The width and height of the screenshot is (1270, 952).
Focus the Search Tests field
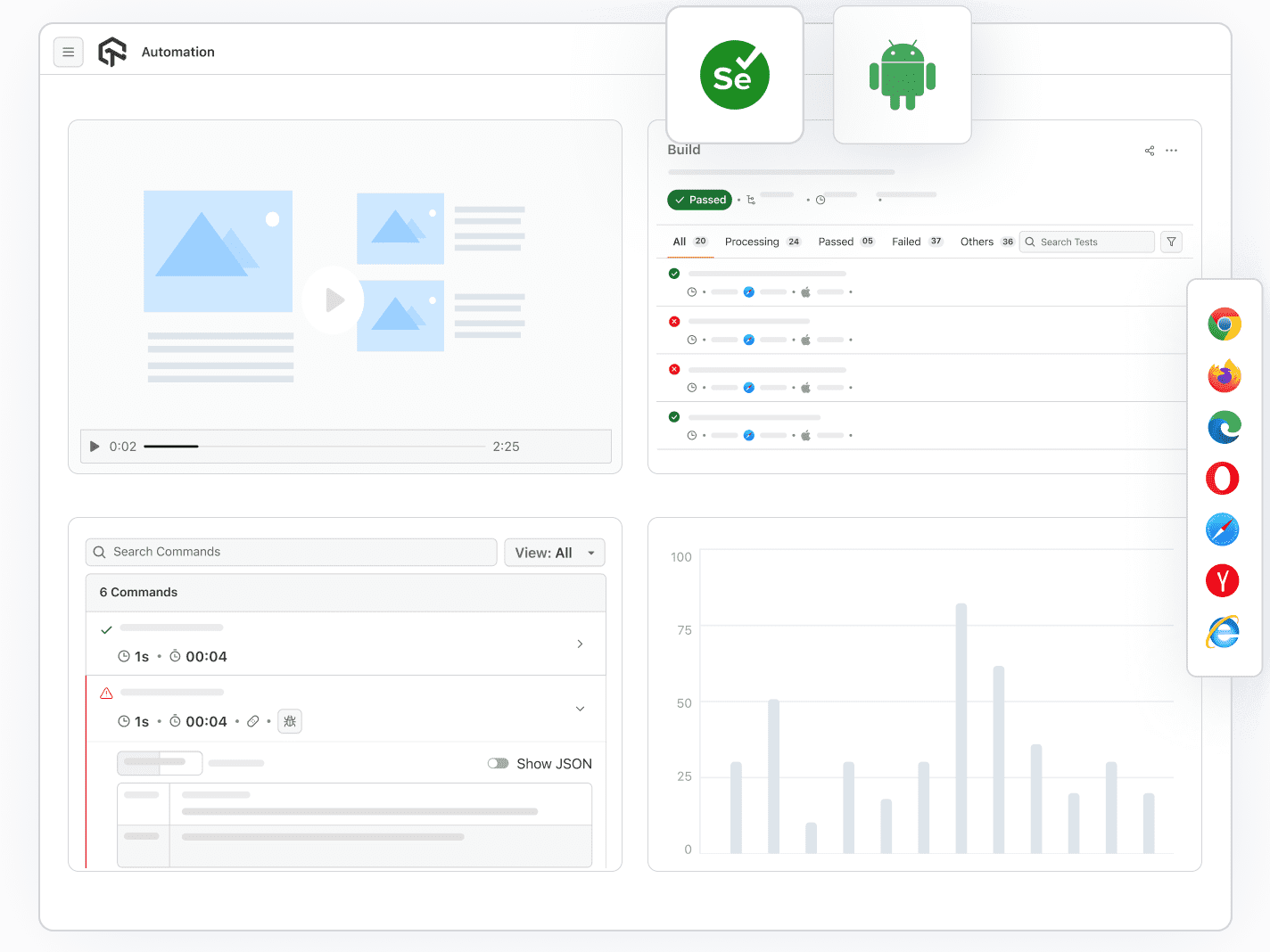click(x=1087, y=242)
